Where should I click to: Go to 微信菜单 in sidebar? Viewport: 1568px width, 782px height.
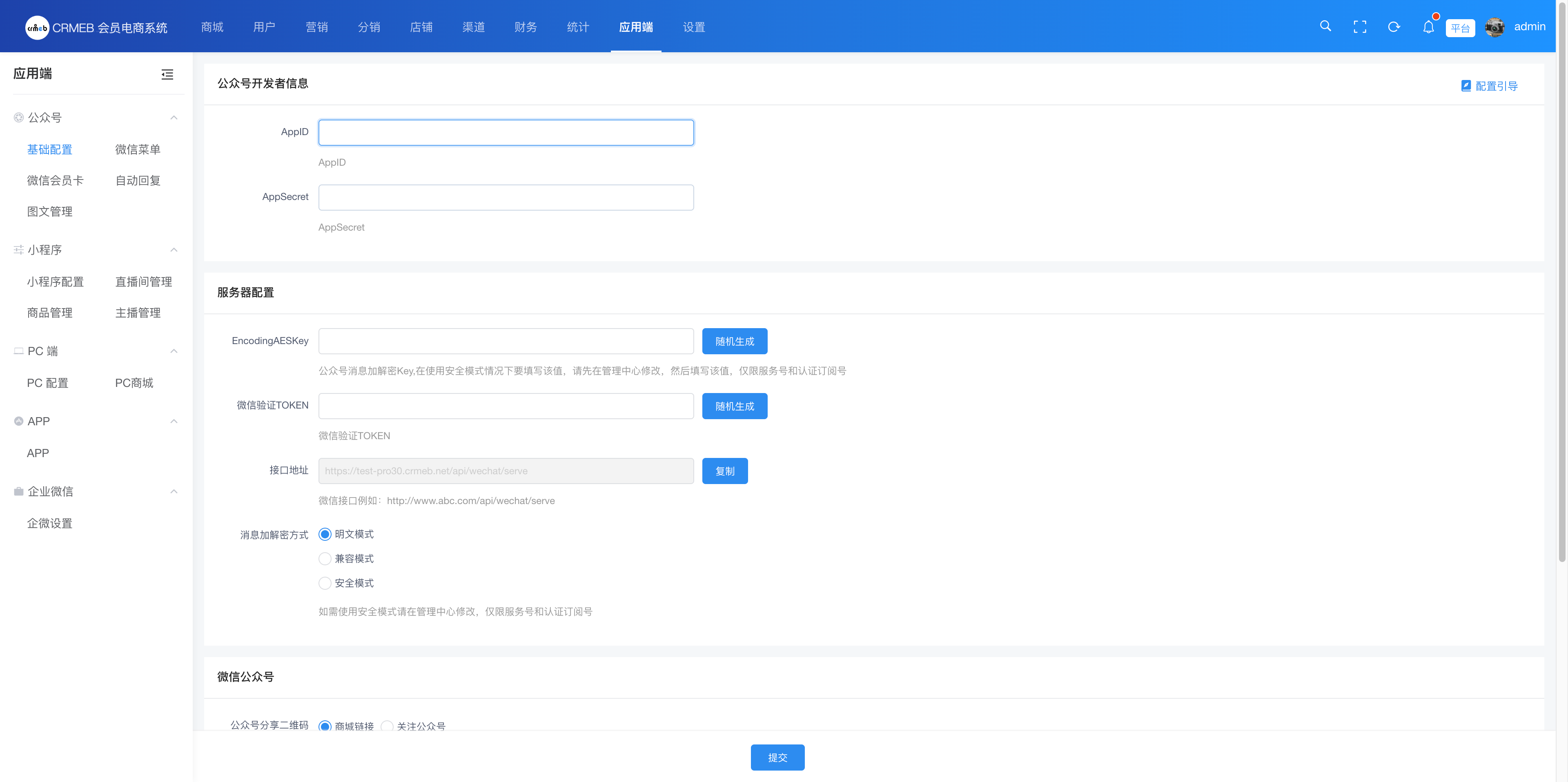(138, 149)
